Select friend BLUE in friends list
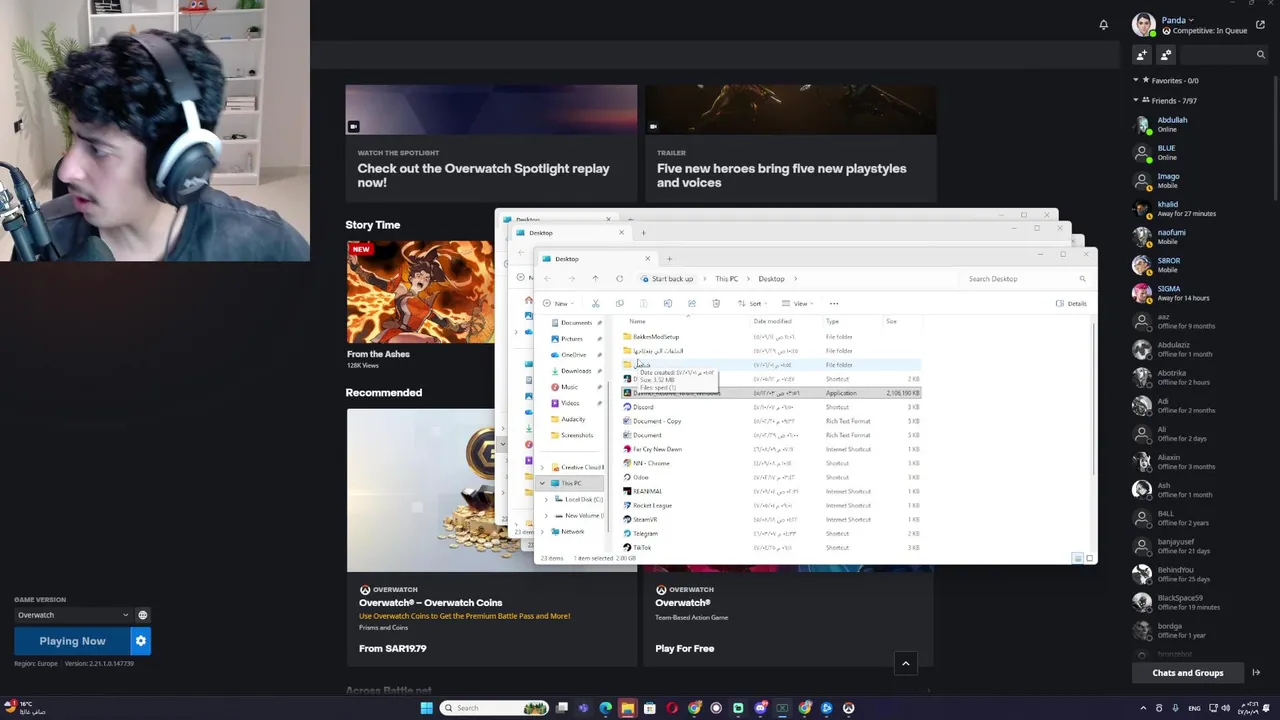This screenshot has width=1280, height=720. pyautogui.click(x=1200, y=152)
